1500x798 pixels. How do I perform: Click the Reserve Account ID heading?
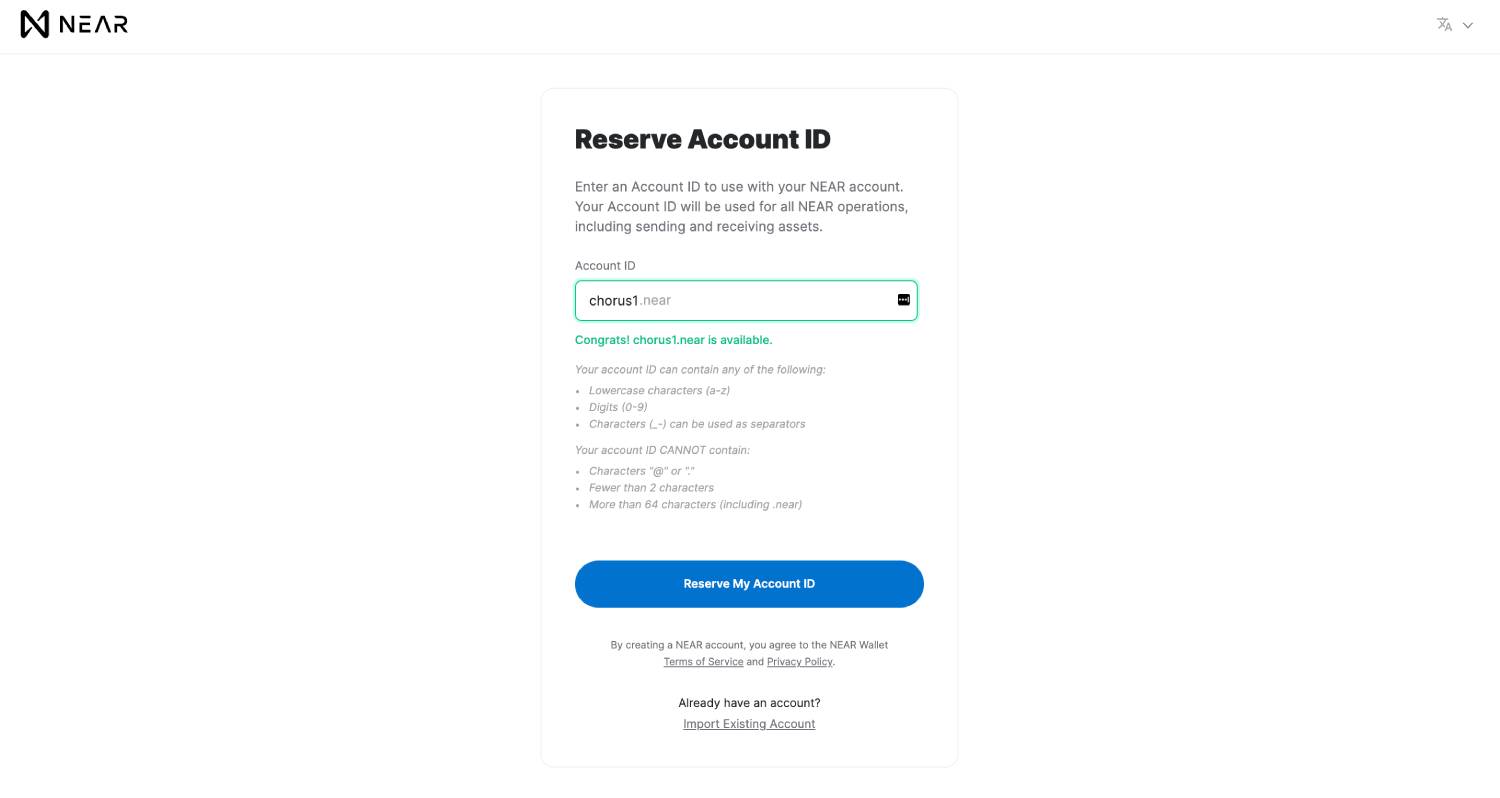point(702,139)
